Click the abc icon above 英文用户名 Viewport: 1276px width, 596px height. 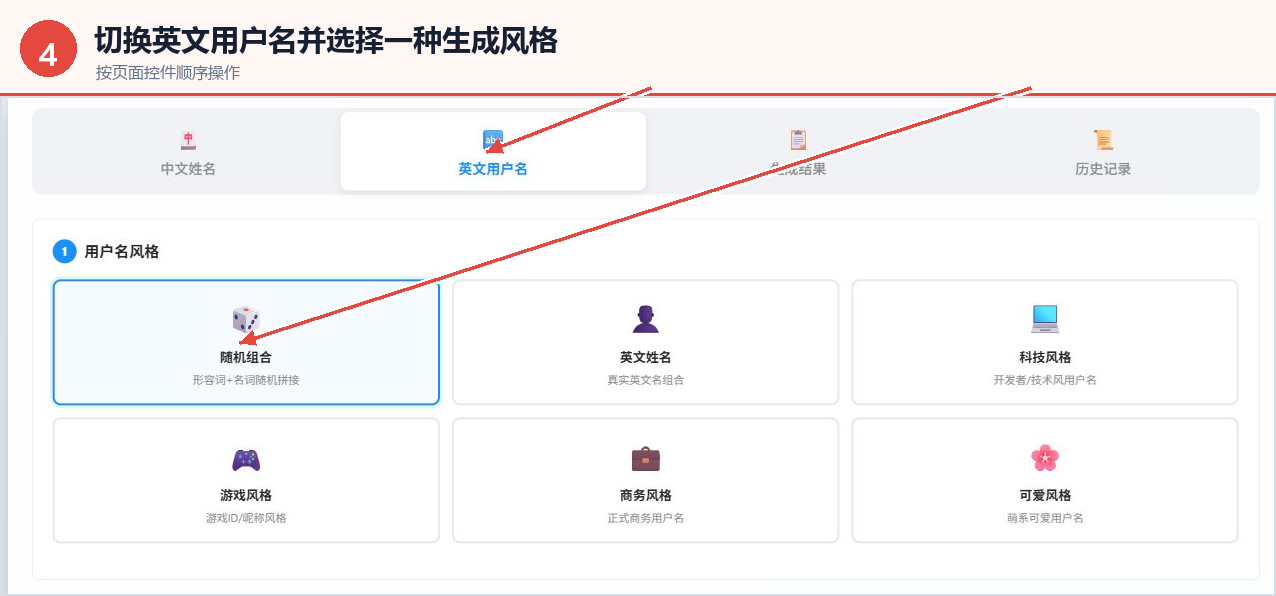pyautogui.click(x=493, y=140)
